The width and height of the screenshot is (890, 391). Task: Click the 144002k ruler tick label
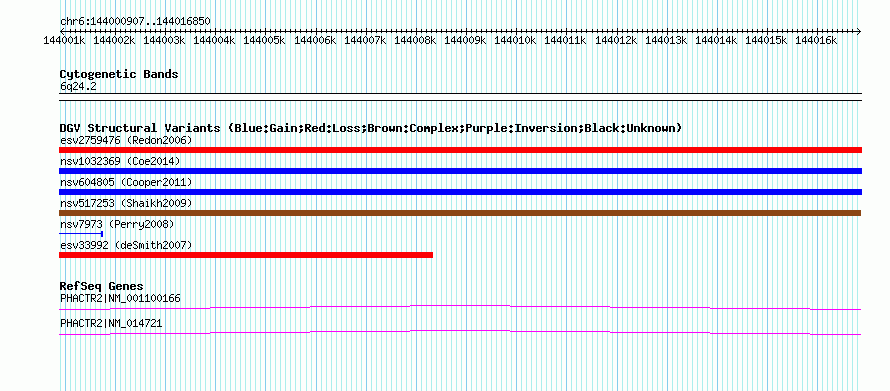click(114, 40)
